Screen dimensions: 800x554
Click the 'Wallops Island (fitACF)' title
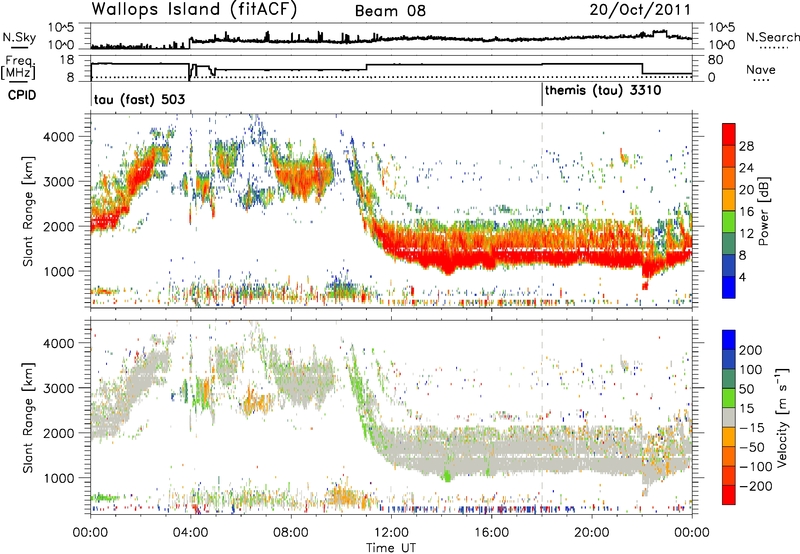tap(194, 9)
